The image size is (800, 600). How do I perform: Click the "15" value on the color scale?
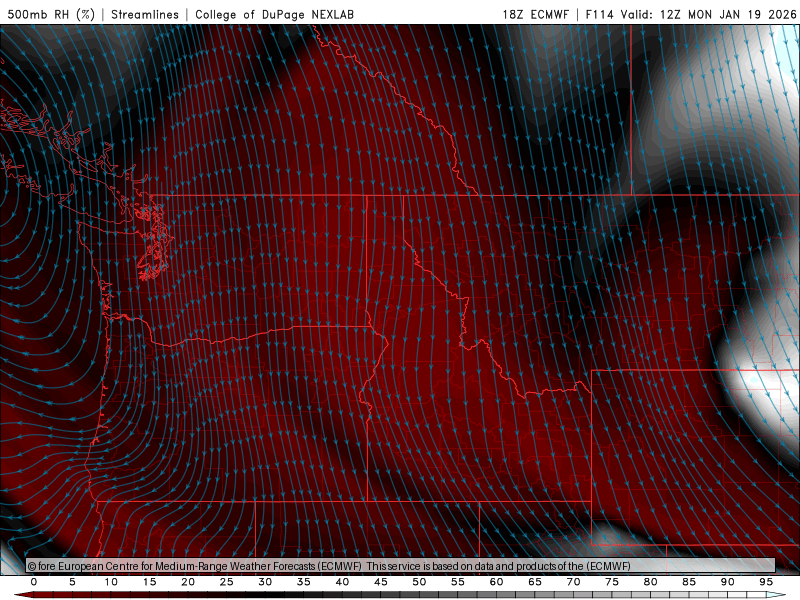point(149,582)
